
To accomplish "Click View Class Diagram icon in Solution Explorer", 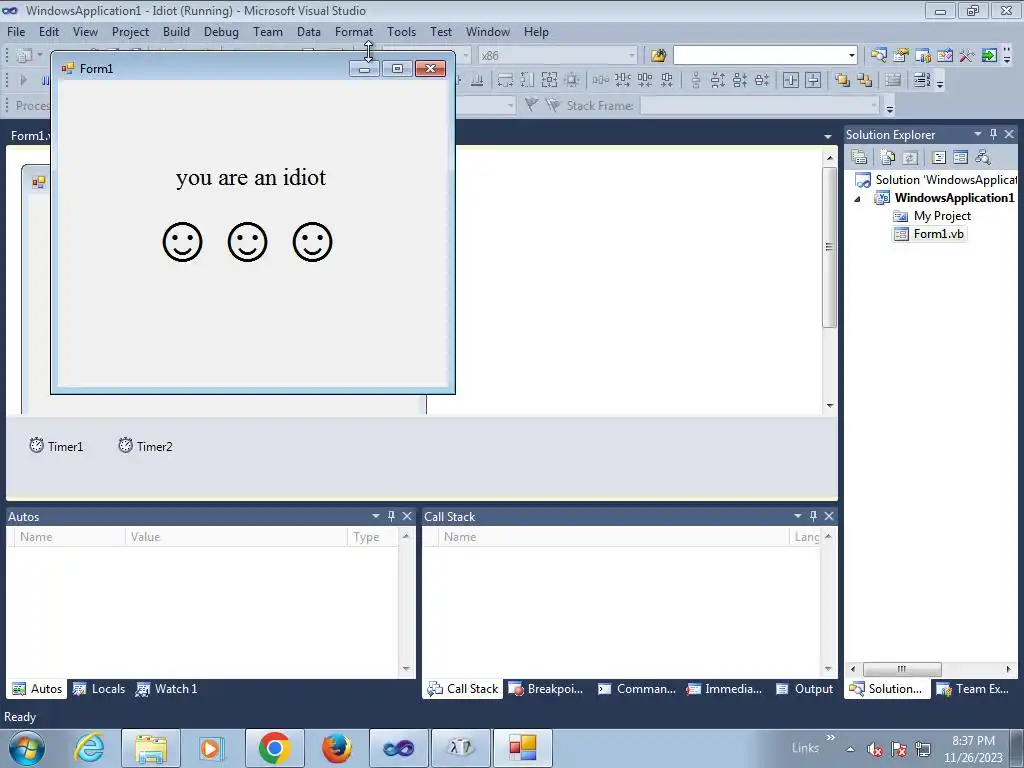I will pos(982,157).
